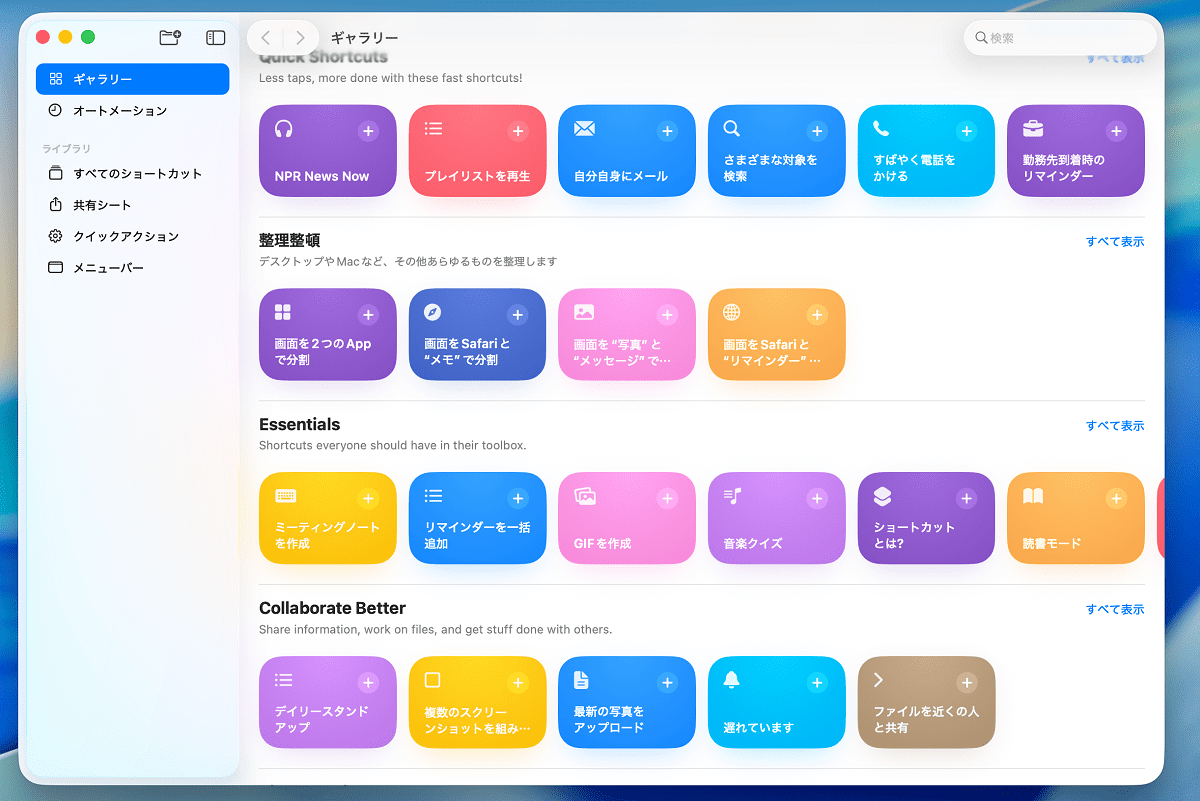Viewport: 1200px width, 801px height.
Task: Add the GIFを作成 shortcut
Action: coord(667,499)
